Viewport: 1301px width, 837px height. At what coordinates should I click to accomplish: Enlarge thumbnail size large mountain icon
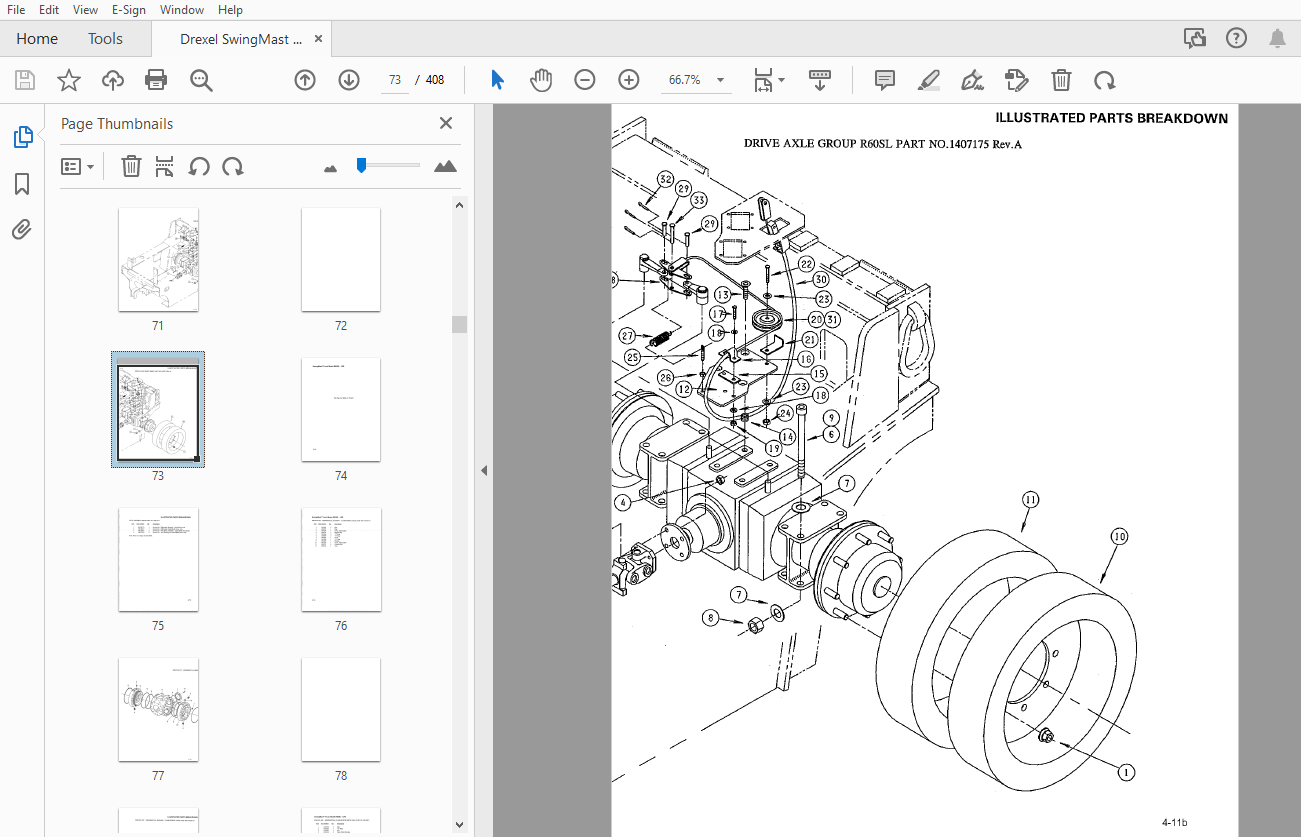[x=445, y=166]
